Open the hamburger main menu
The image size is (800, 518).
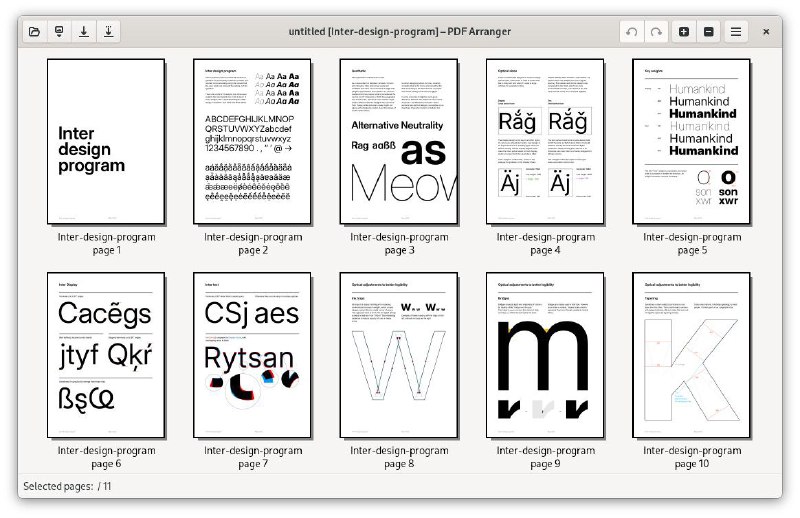click(736, 32)
